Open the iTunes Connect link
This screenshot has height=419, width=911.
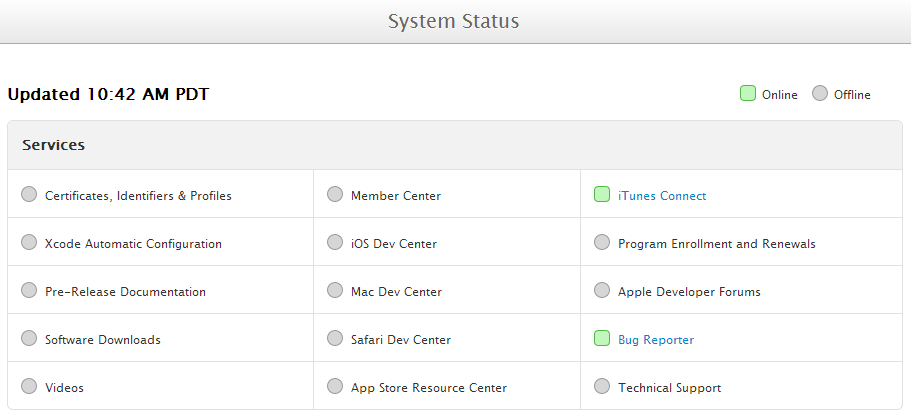pos(662,196)
